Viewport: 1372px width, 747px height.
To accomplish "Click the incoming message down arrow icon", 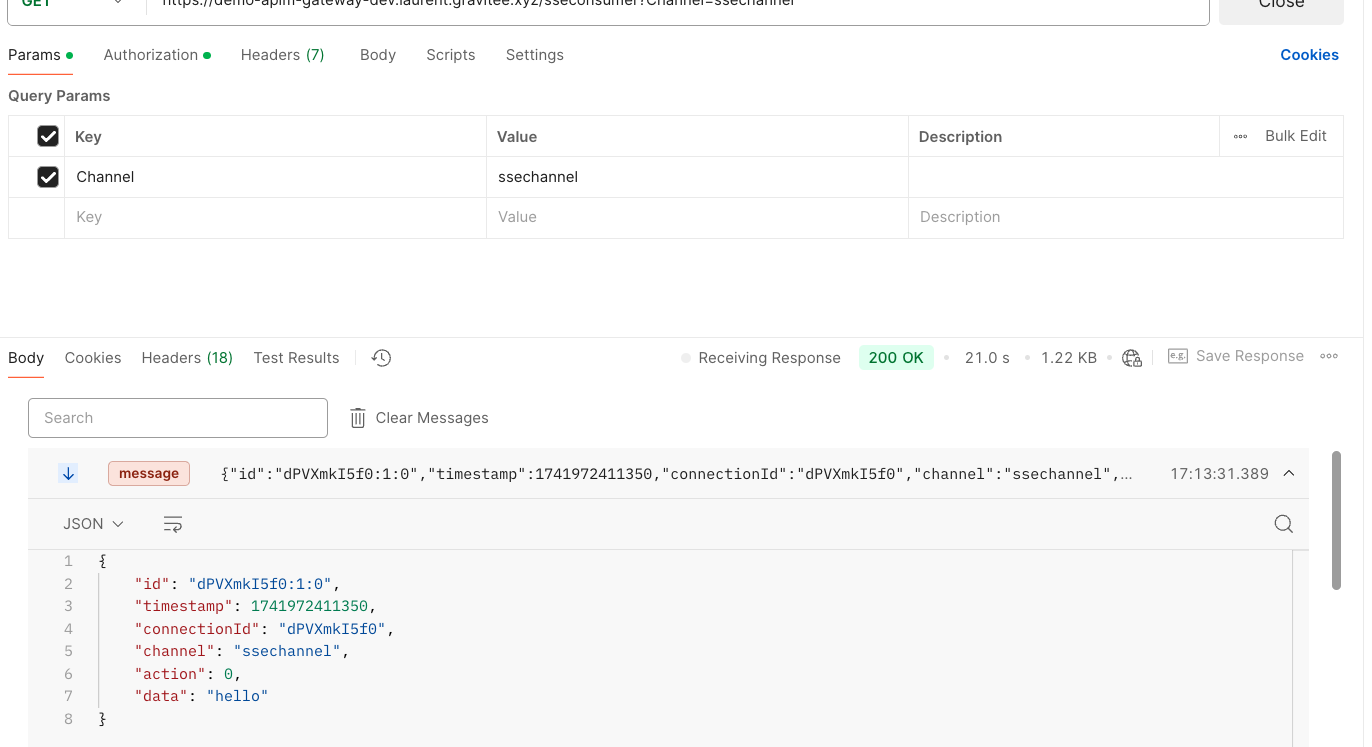I will (68, 474).
